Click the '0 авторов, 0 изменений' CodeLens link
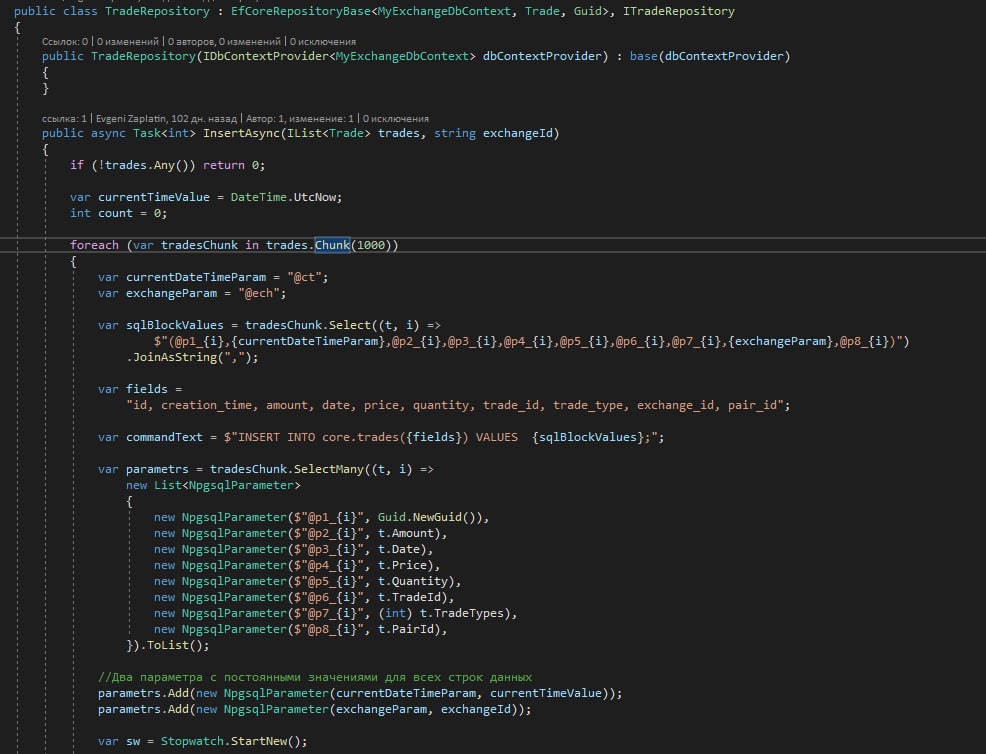986x754 pixels. point(224,42)
